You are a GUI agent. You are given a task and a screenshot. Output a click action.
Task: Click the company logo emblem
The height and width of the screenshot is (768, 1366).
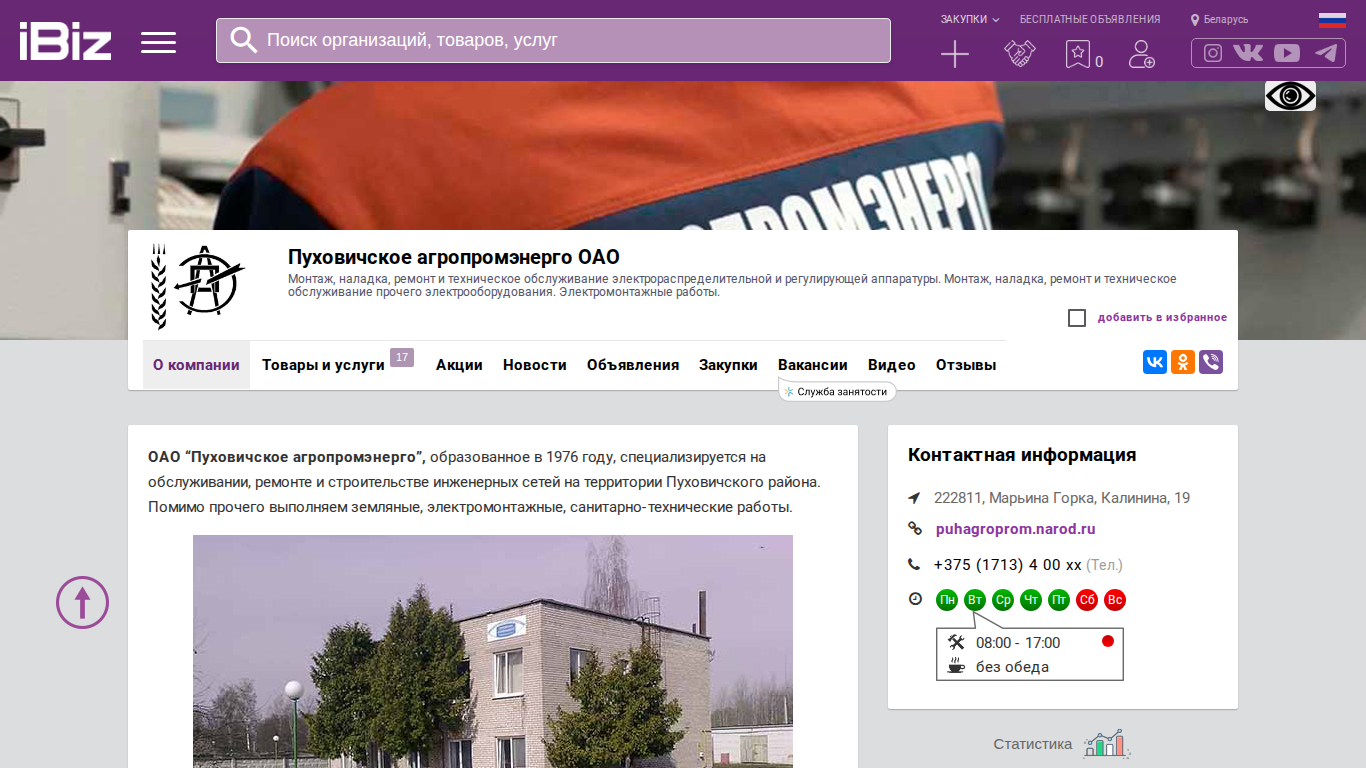click(198, 286)
